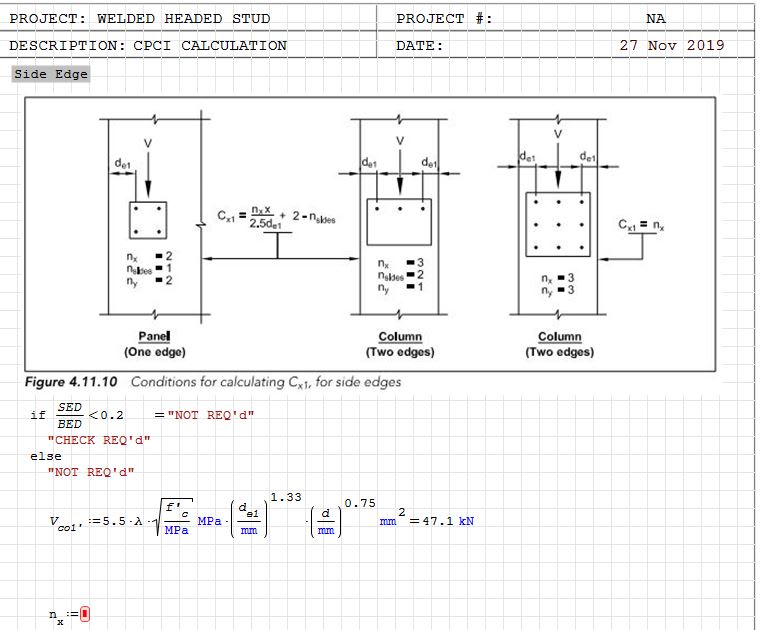Viewport: 763px width, 630px height.
Task: Click the Figure 4.11.10 caption
Action: click(213, 382)
